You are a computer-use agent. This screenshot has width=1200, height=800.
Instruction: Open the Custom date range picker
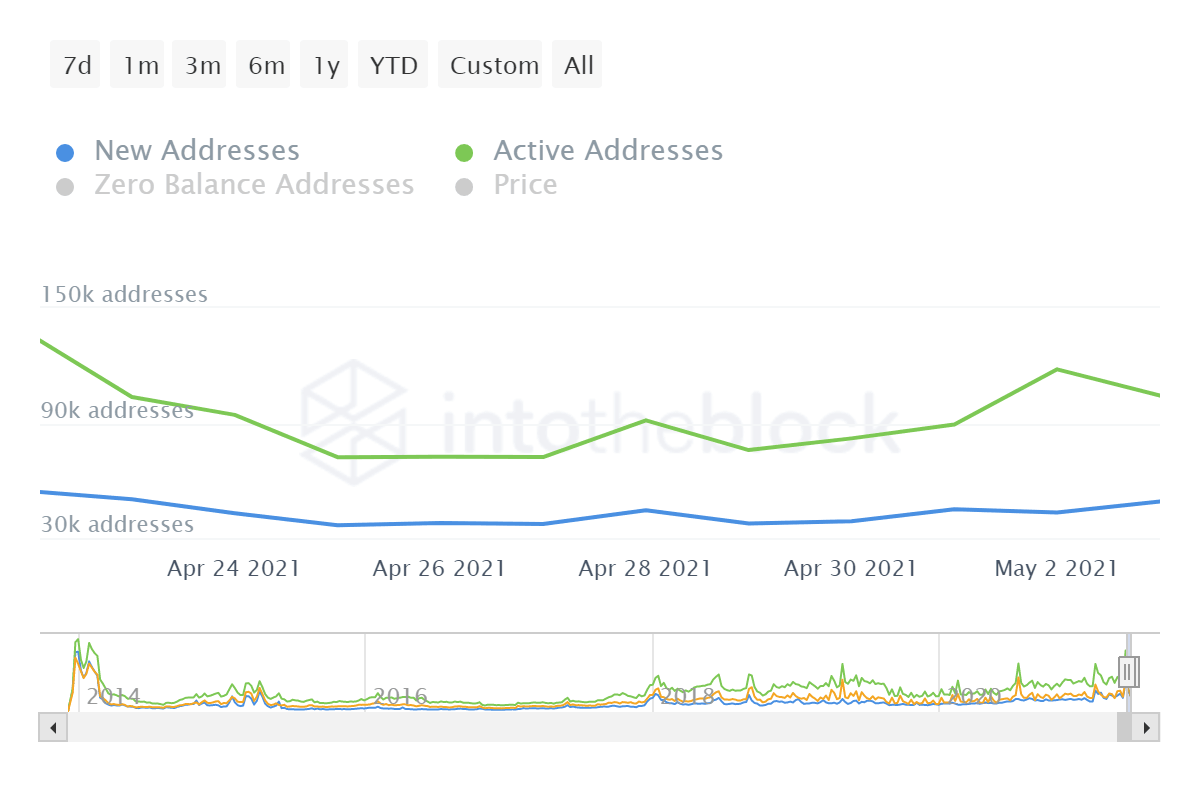pyautogui.click(x=494, y=66)
